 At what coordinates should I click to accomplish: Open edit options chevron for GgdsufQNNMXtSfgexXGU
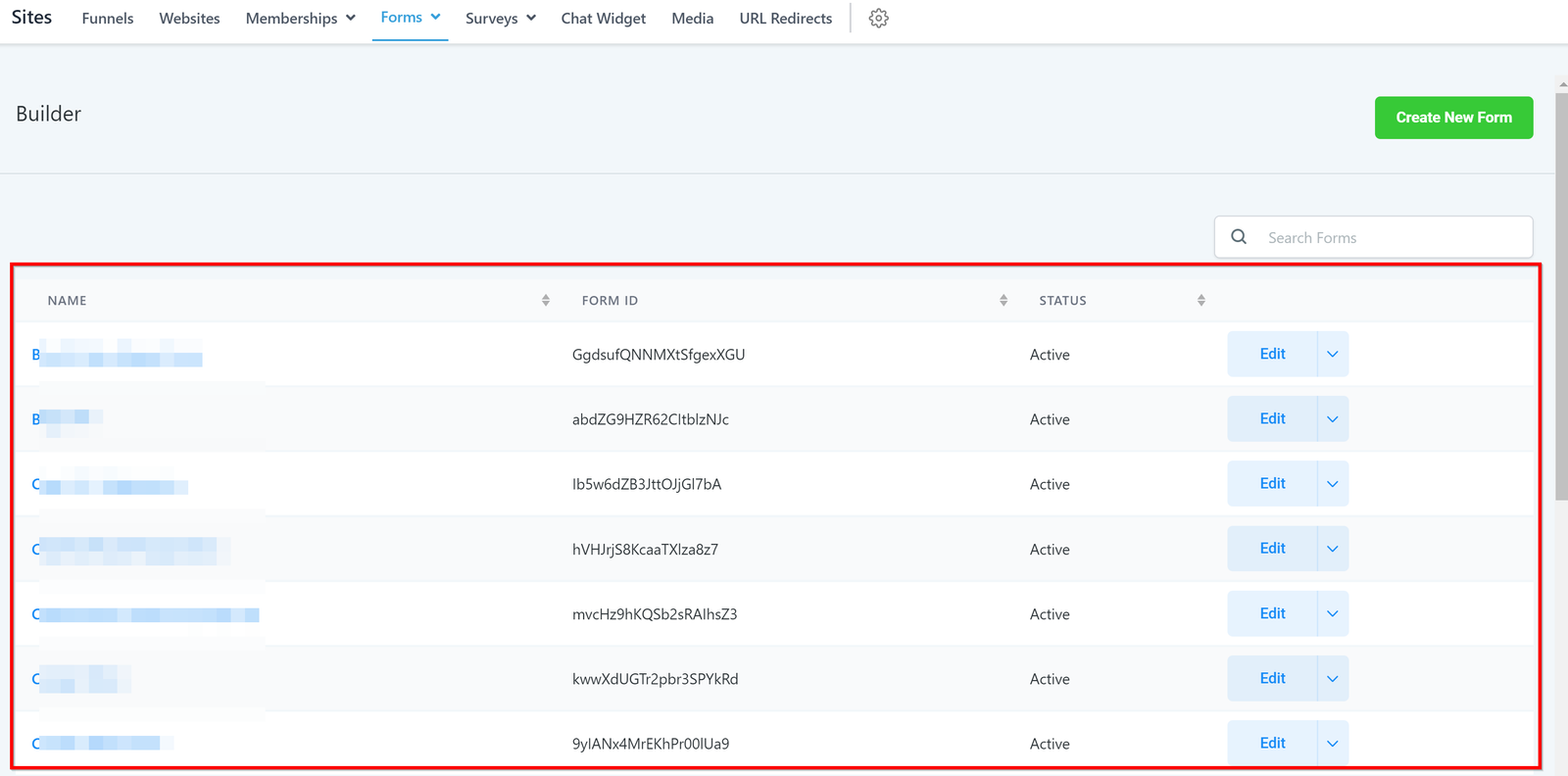(x=1333, y=355)
